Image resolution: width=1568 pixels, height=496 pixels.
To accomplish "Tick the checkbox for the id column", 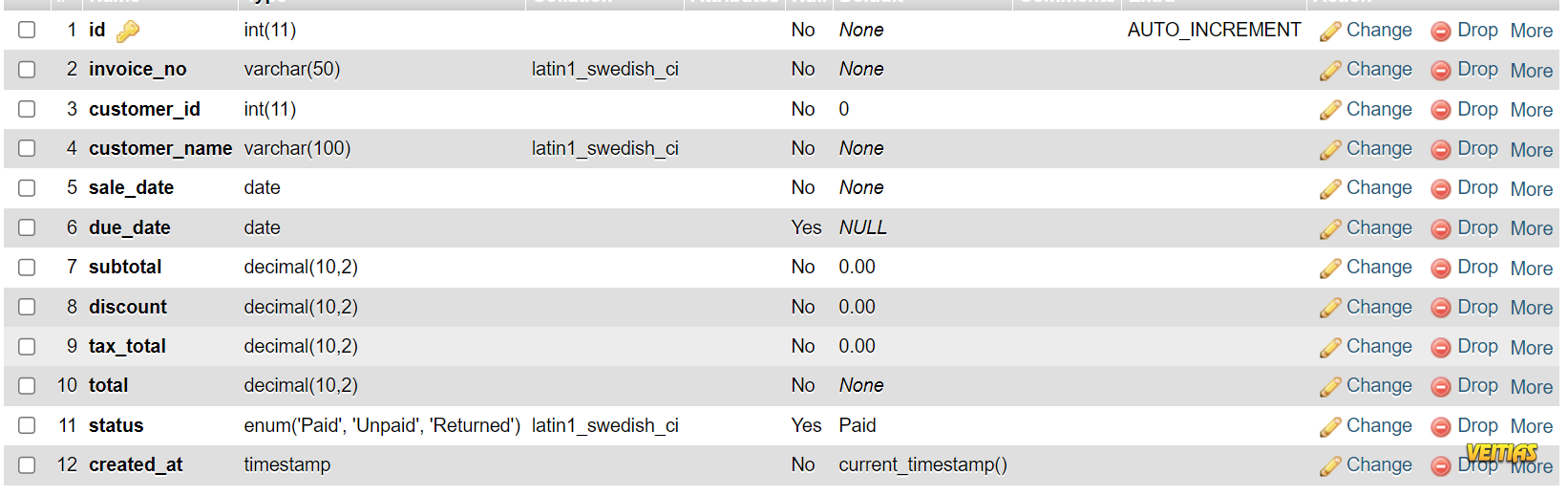I will coord(27,30).
